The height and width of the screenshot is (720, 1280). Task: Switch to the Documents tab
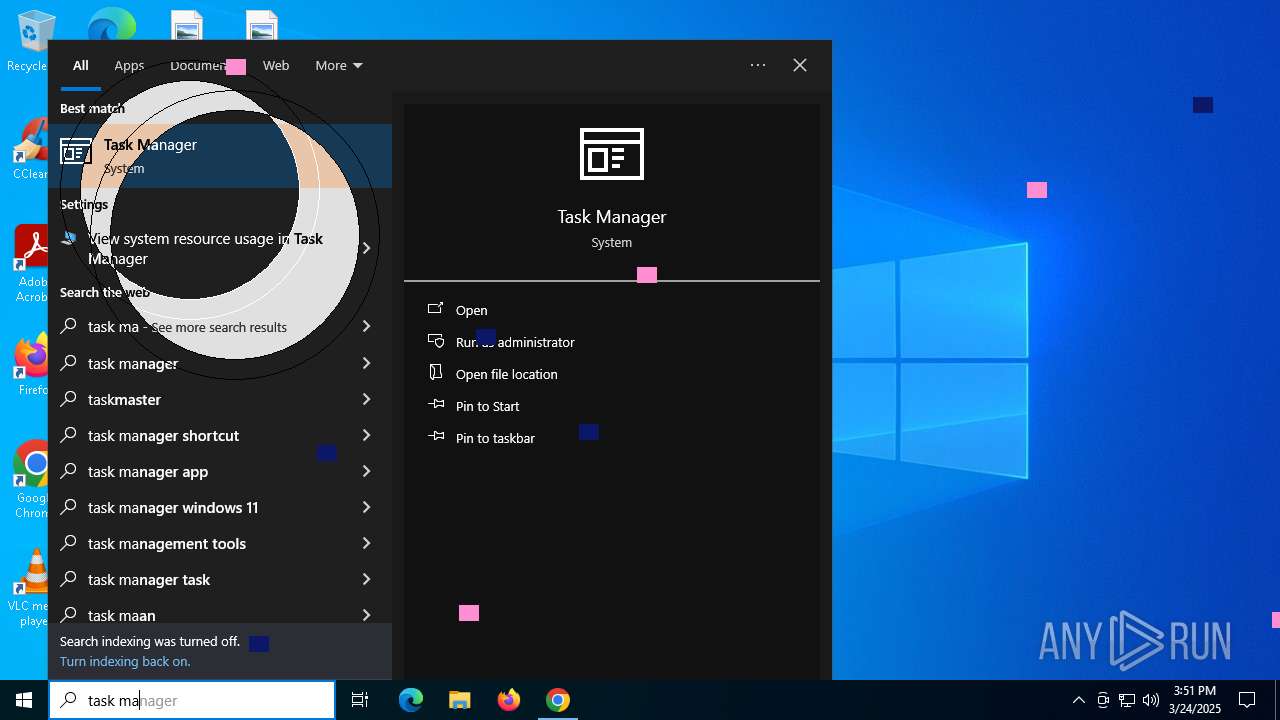[200, 65]
